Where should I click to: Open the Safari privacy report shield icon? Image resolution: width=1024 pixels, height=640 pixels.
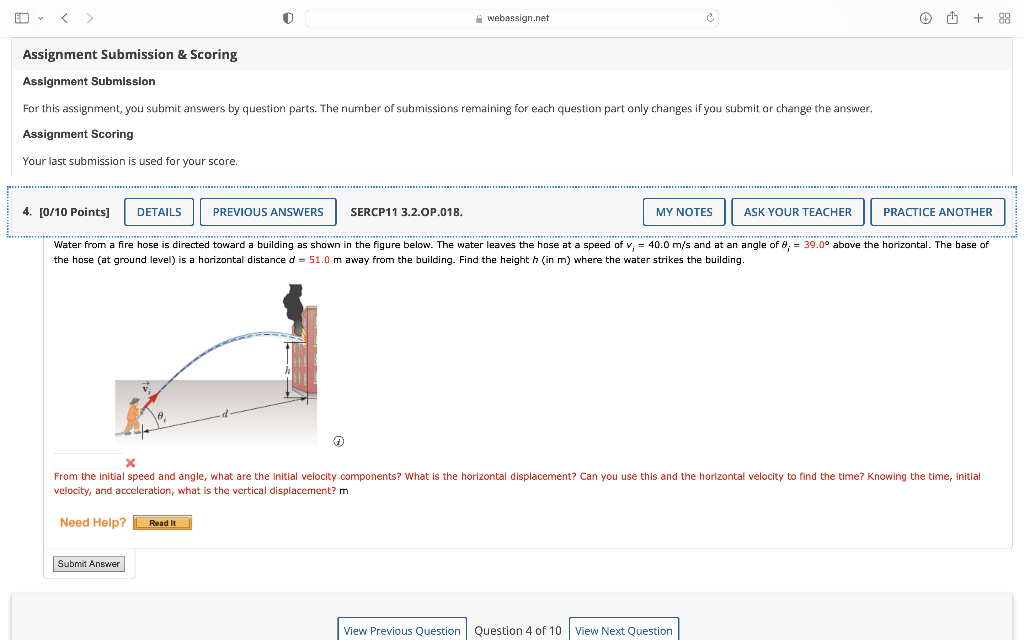pos(287,17)
